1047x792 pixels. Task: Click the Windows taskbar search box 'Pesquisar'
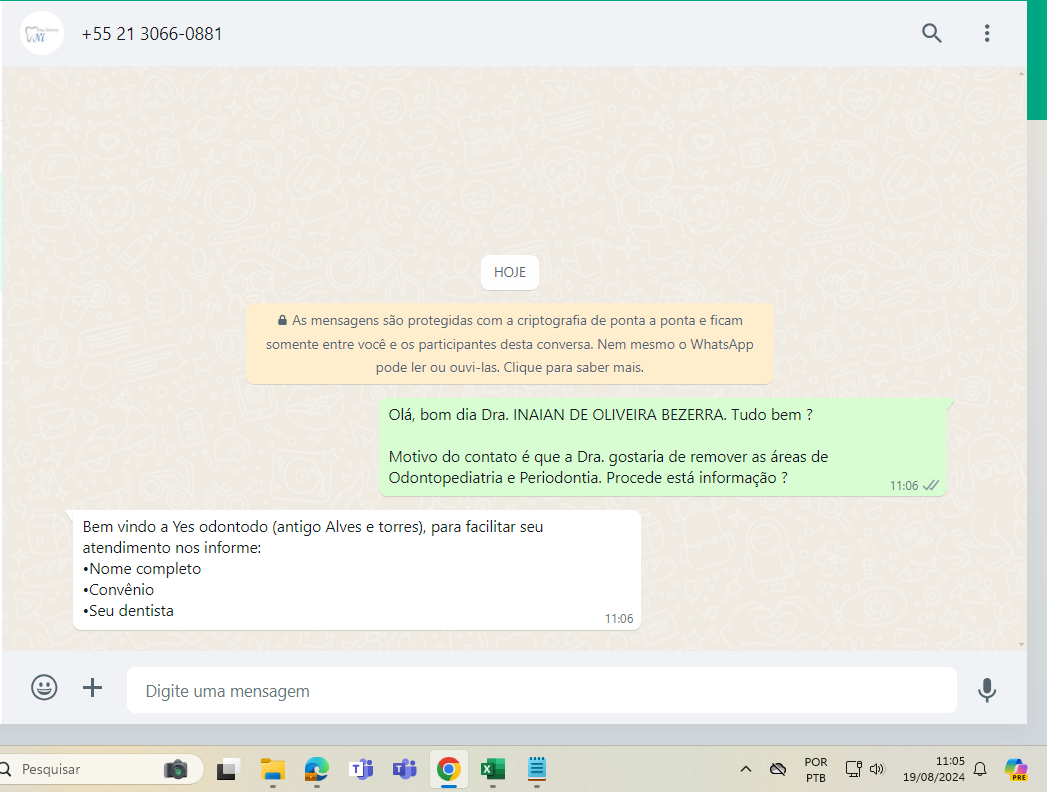[x=100, y=769]
